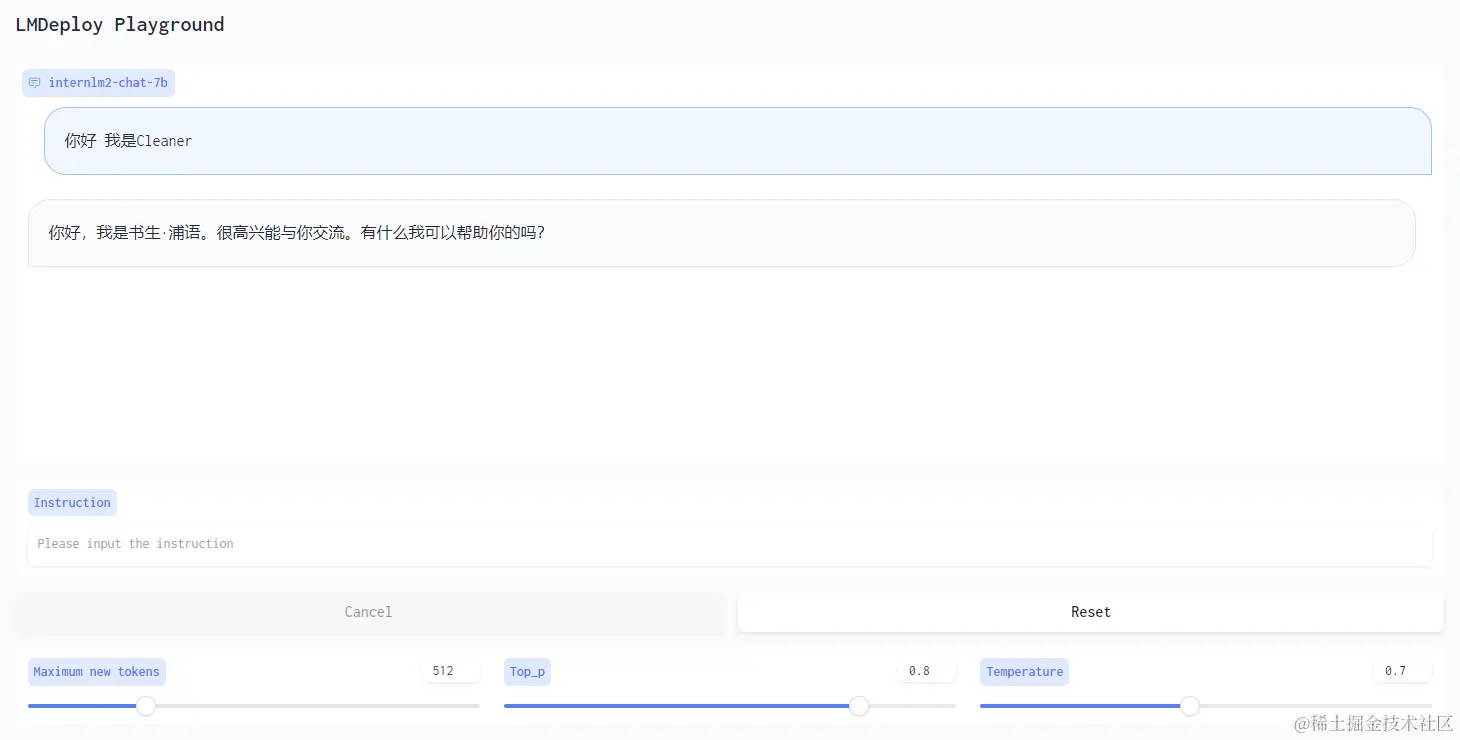Click the Reset button

1091,612
